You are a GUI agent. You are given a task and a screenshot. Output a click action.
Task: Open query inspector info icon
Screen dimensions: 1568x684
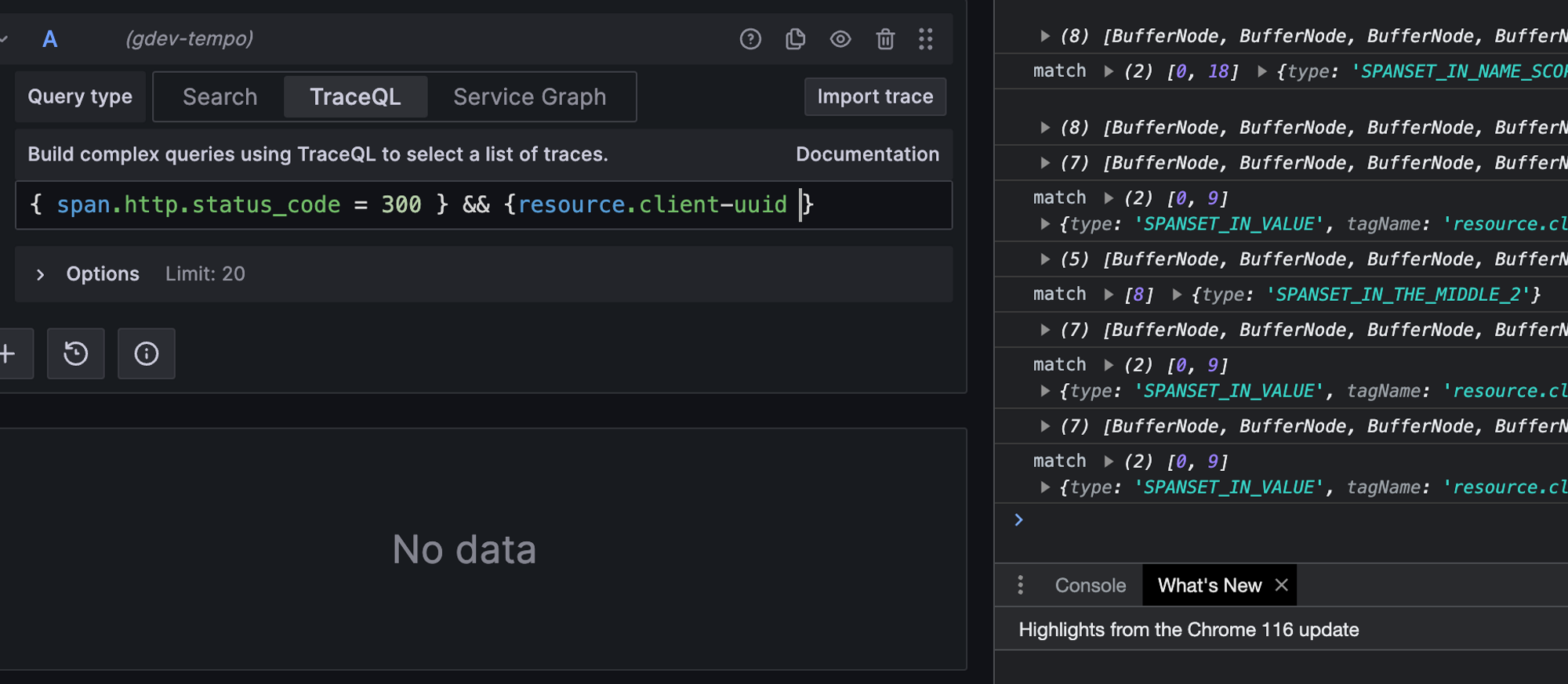tap(147, 354)
